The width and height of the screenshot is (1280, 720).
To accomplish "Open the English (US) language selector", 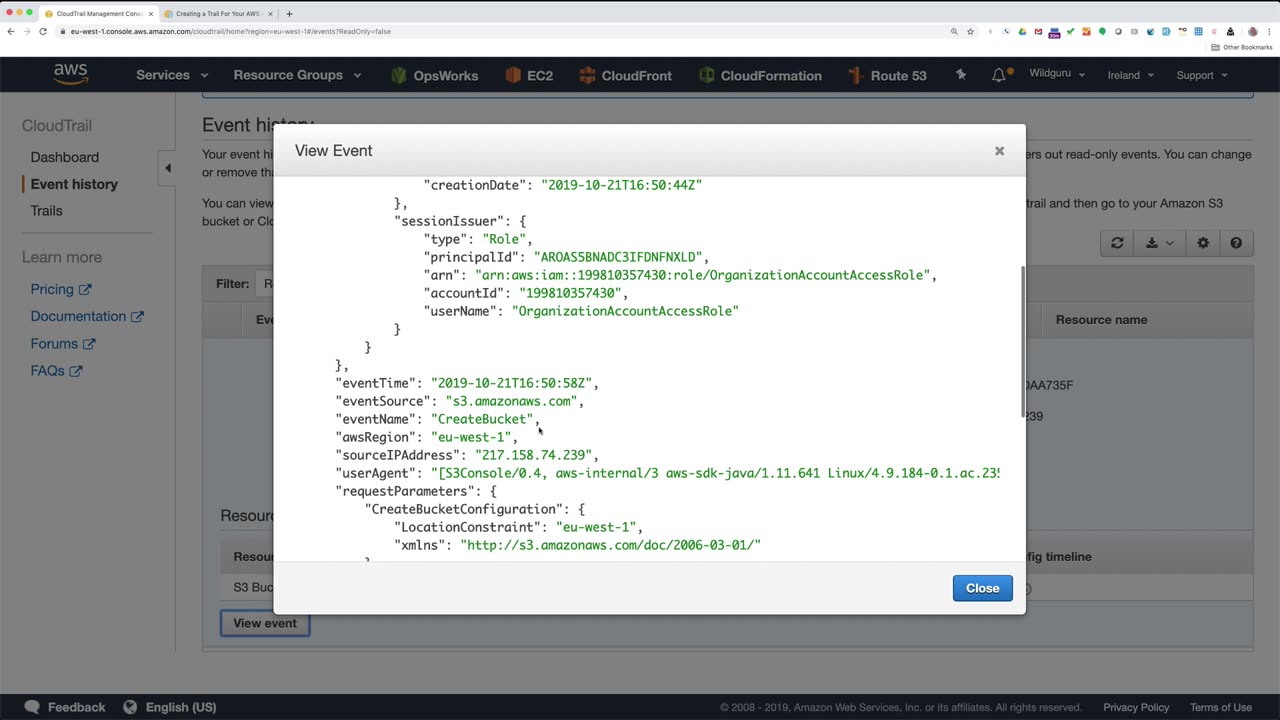I will (x=169, y=707).
